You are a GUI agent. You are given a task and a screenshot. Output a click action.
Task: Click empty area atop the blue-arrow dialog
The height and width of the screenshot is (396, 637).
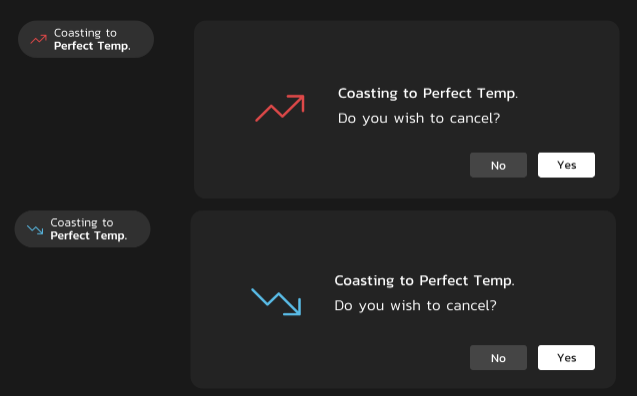403,240
